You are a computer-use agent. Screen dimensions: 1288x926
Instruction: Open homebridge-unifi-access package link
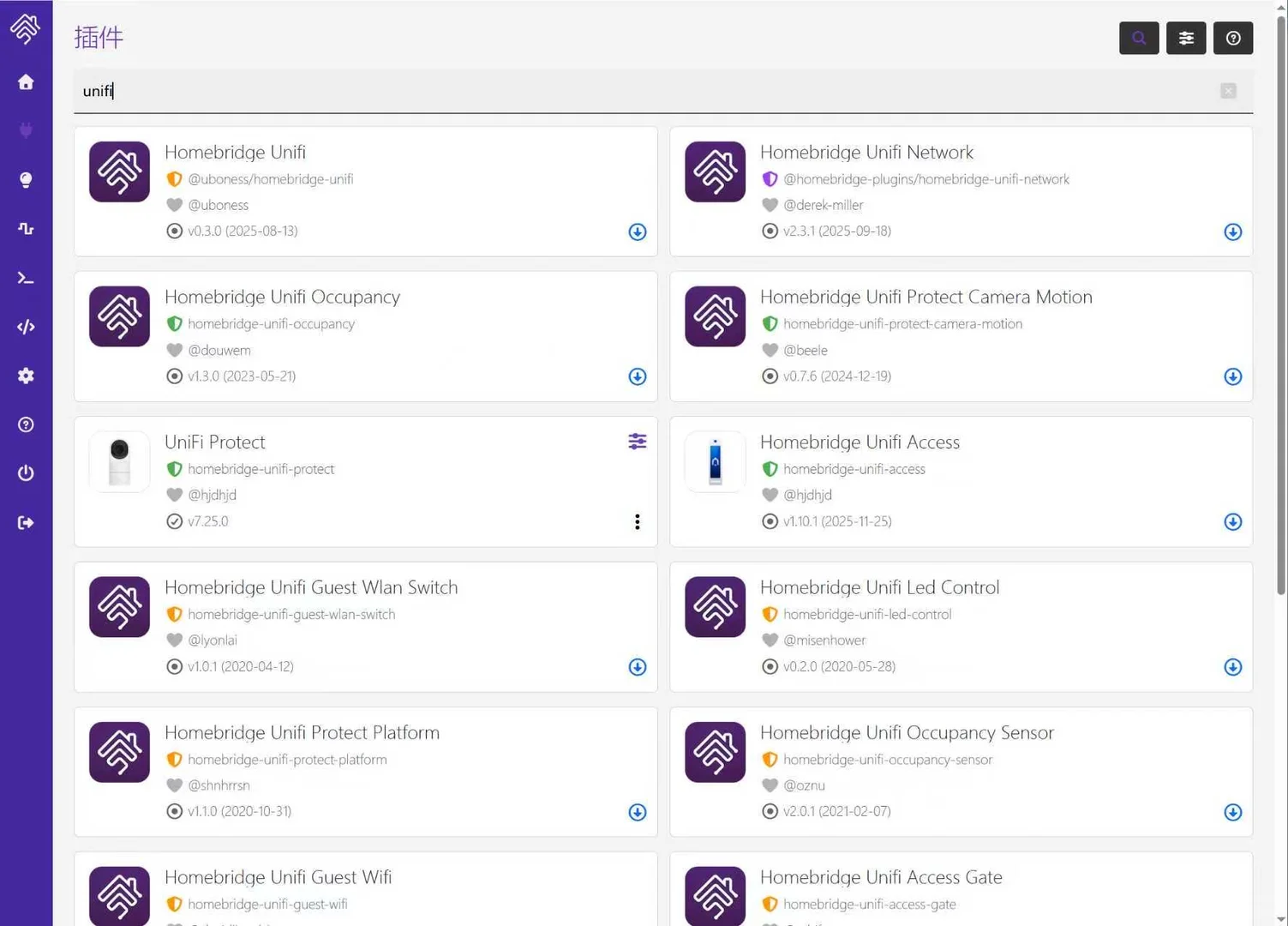(854, 469)
